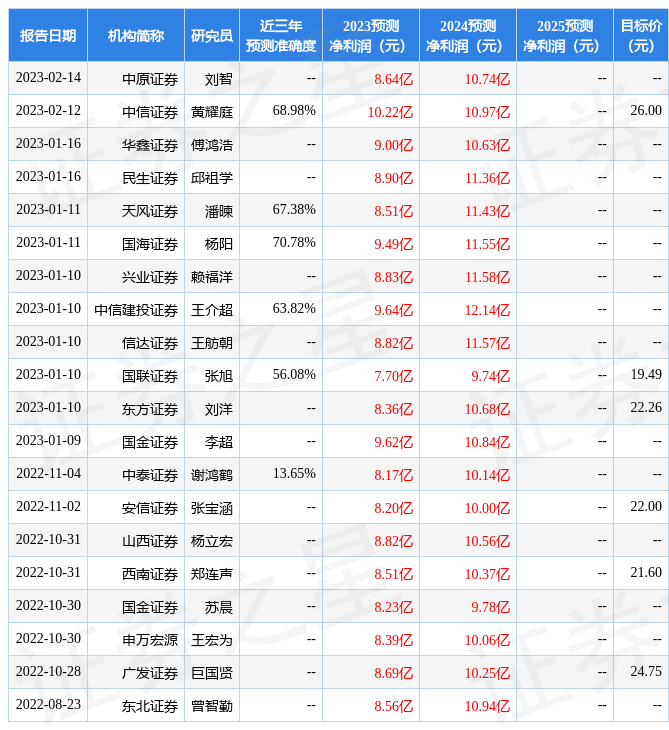Select the 12.14亿 2024 profit value
This screenshot has width=669, height=730.
(x=487, y=309)
